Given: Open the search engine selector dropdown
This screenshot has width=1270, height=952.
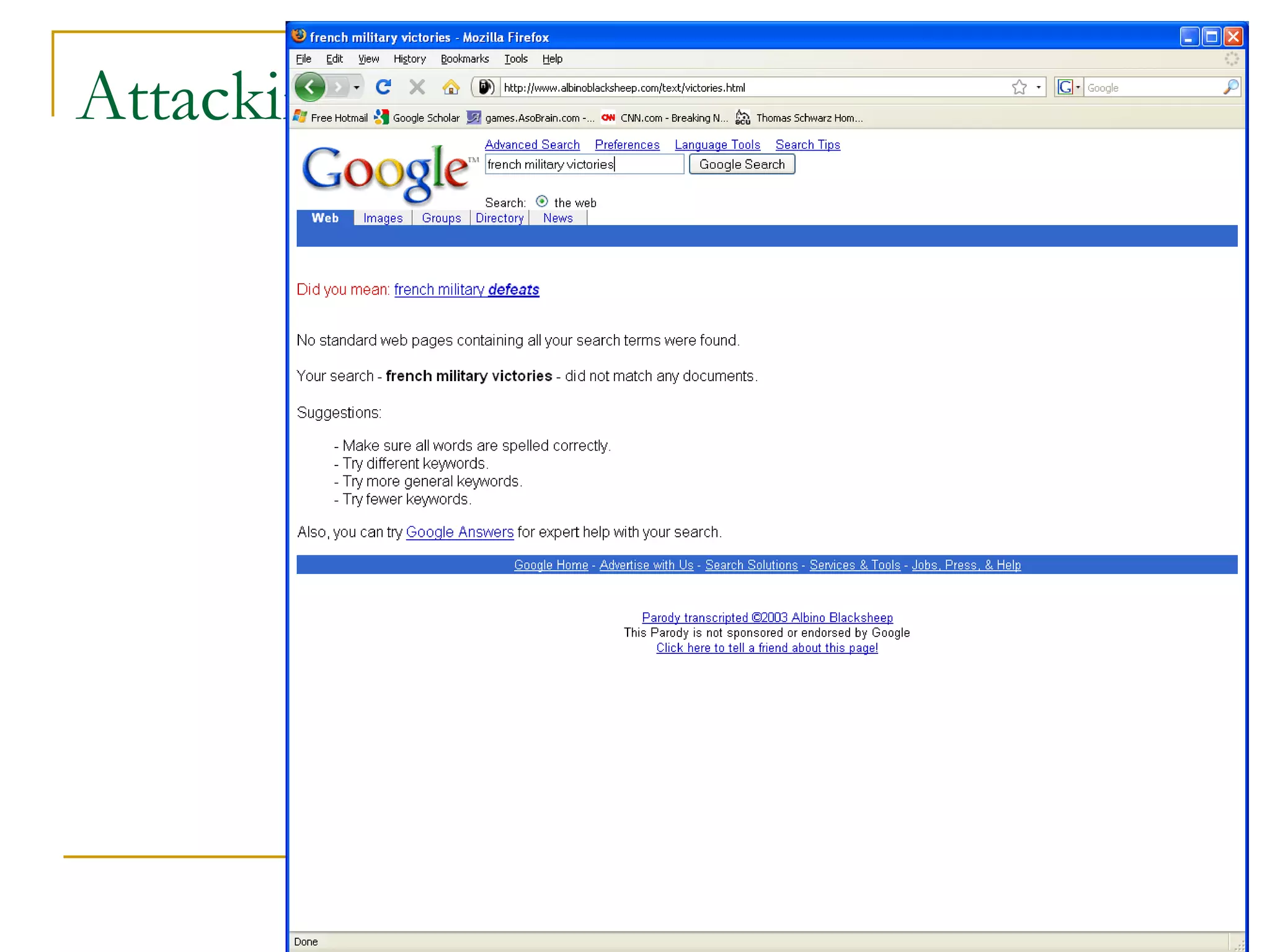Looking at the screenshot, I should point(1078,87).
